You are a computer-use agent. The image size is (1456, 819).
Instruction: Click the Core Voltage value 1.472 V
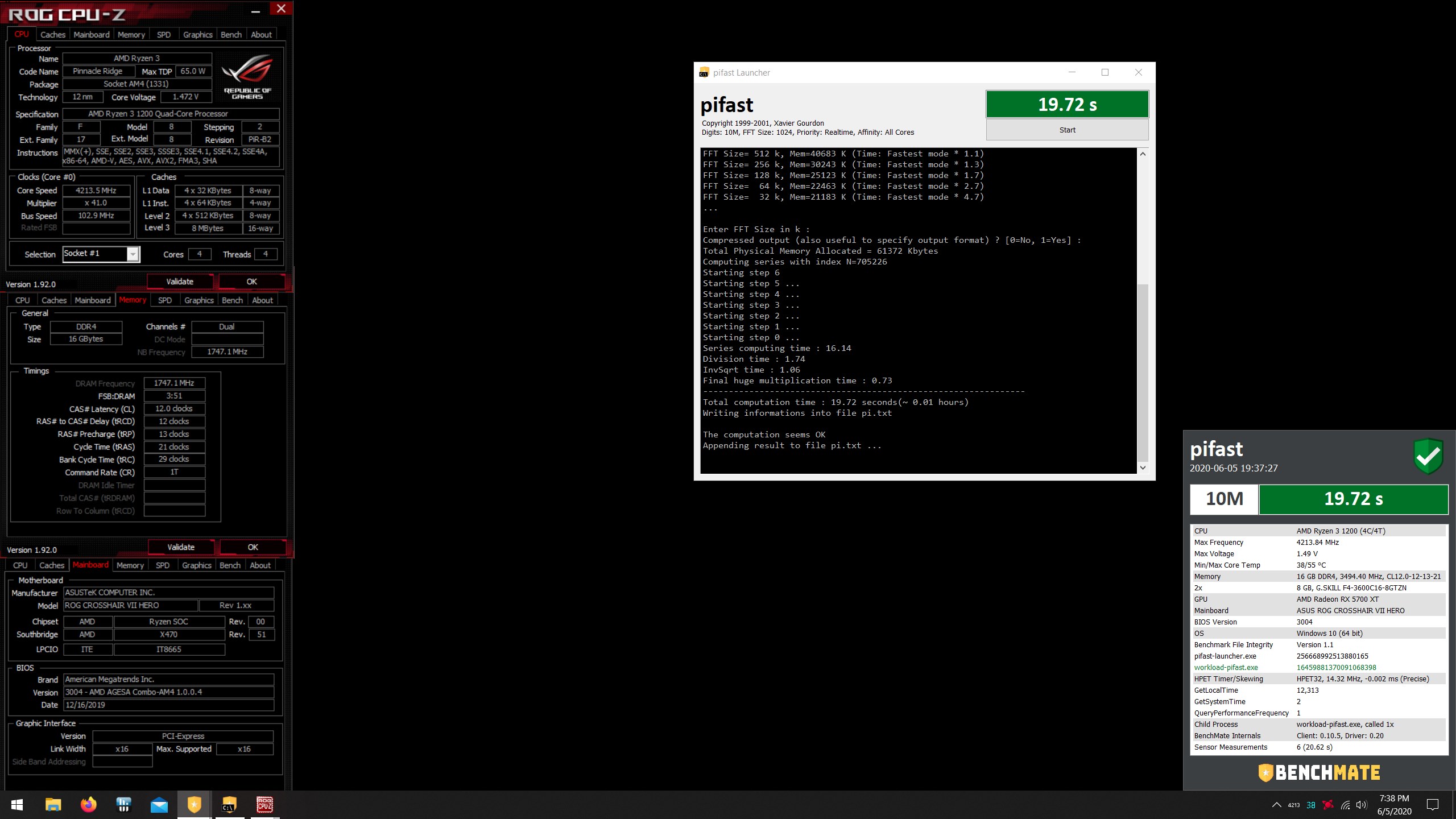tap(185, 97)
